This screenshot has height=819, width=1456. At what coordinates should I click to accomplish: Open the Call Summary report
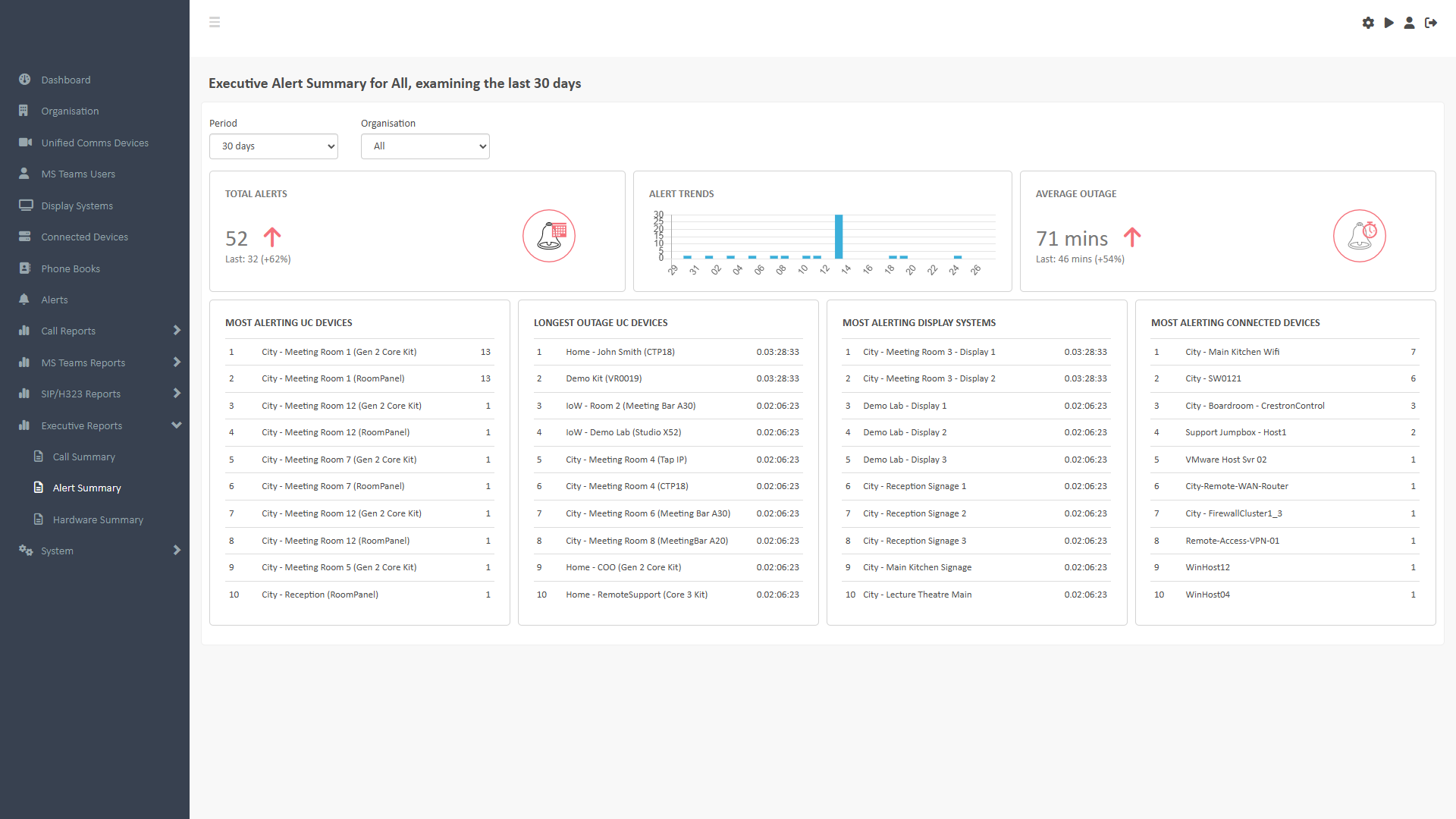84,457
